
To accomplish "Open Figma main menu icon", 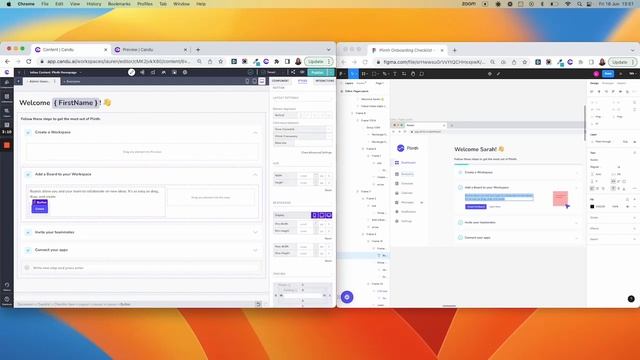I will coord(342,74).
